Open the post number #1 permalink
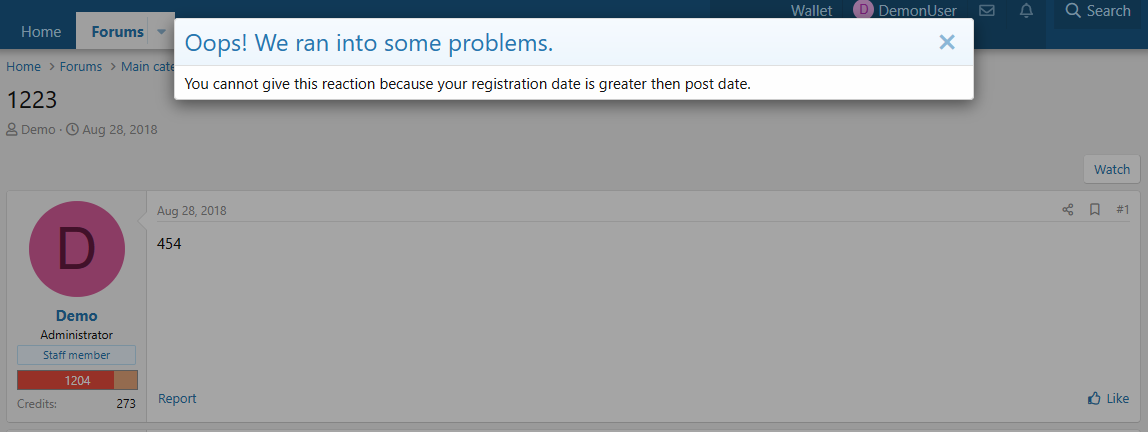Image resolution: width=1148 pixels, height=432 pixels. pyautogui.click(x=1123, y=210)
